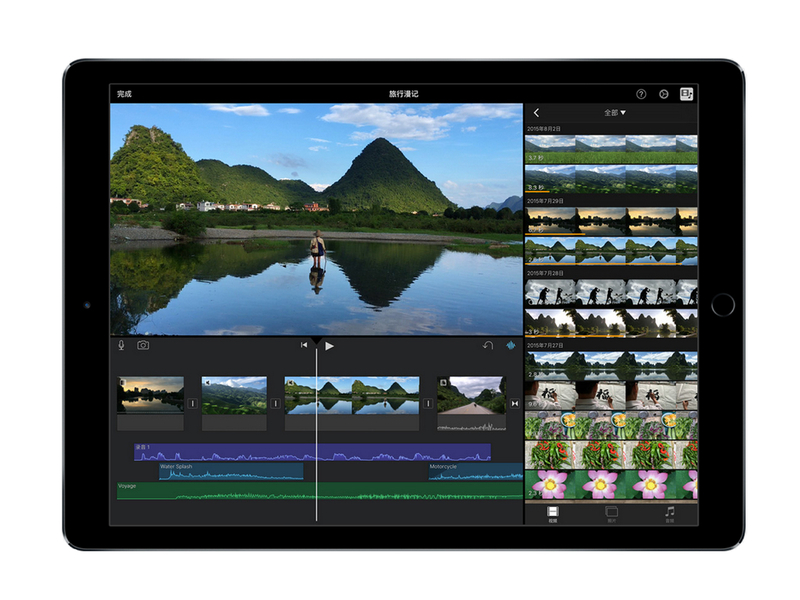Open transition after mountain reflection clip
The width and height of the screenshot is (800, 600).
coord(428,404)
